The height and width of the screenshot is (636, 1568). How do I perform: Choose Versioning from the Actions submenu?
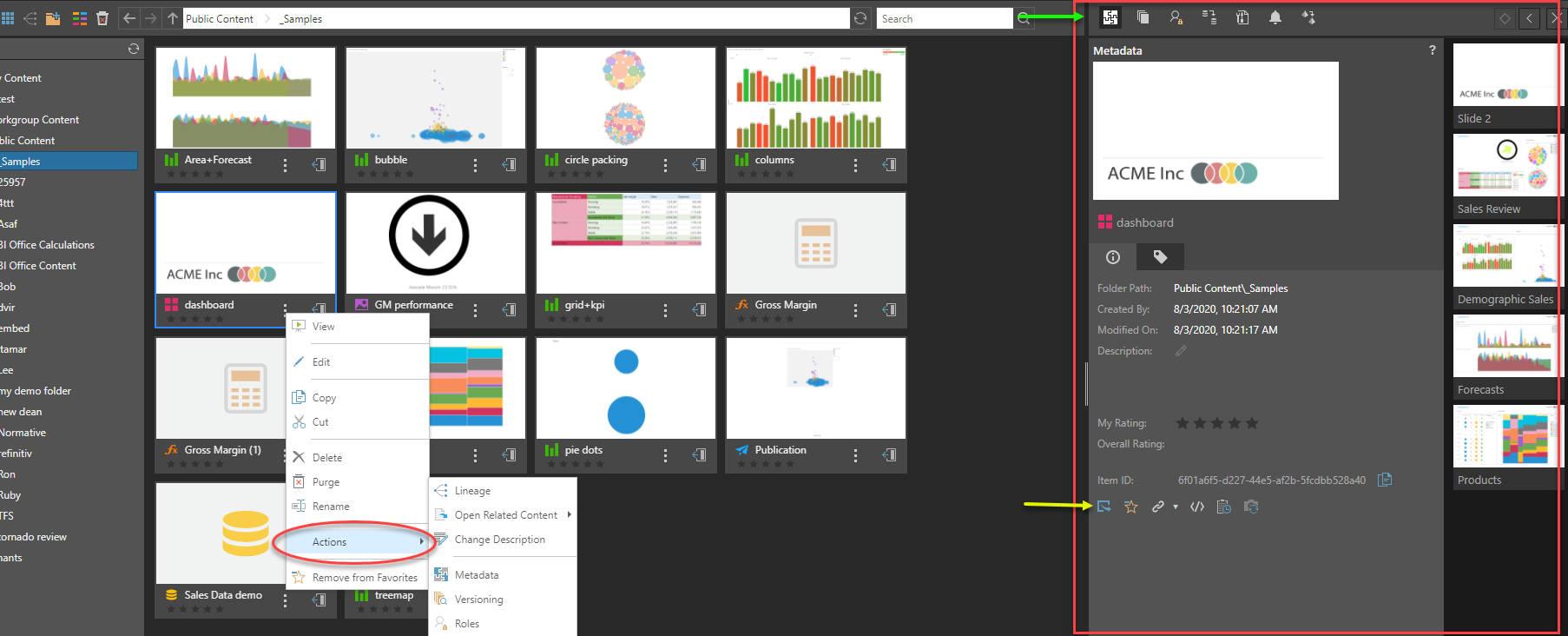pyautogui.click(x=478, y=600)
